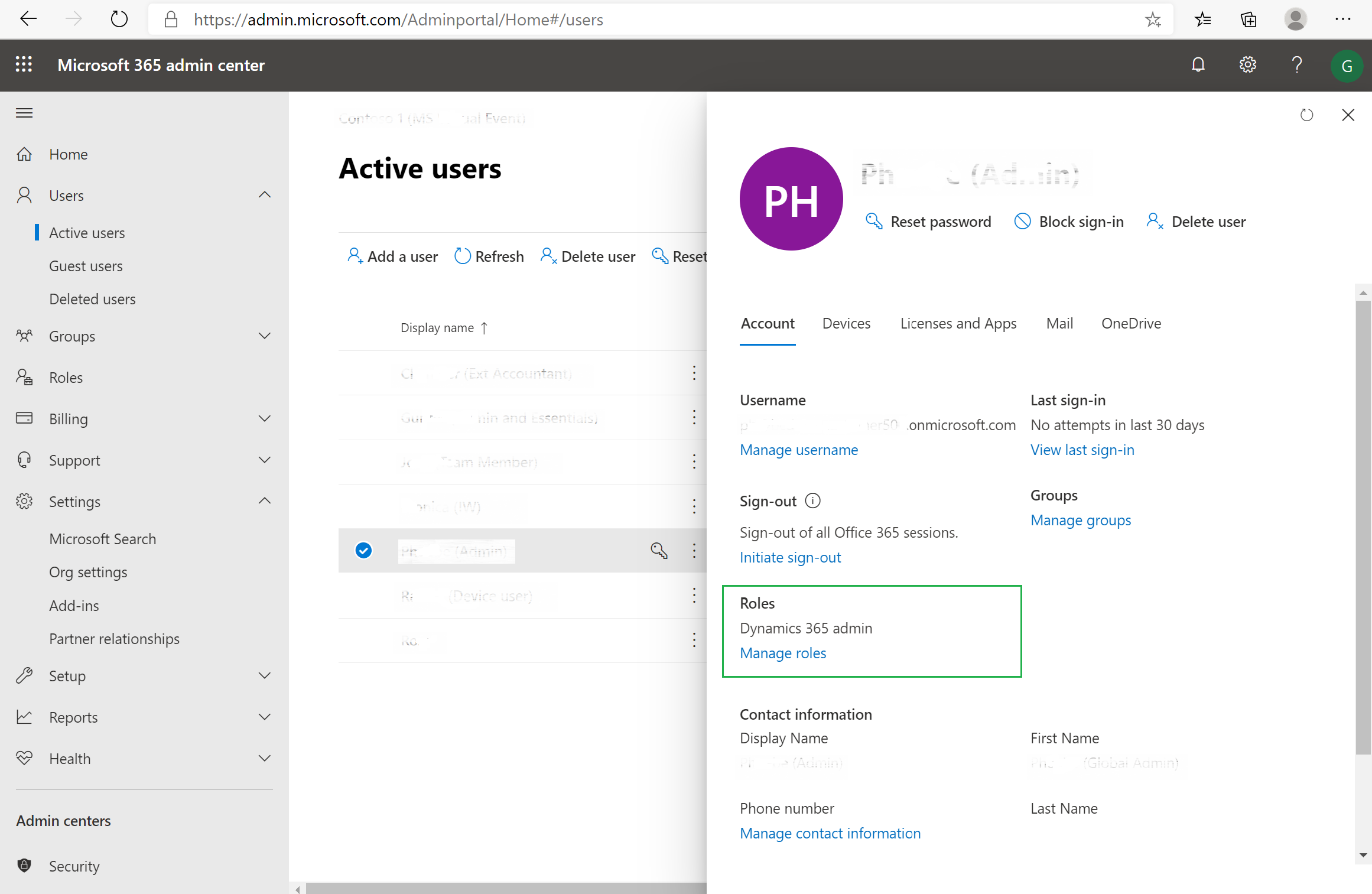The image size is (1372, 894).
Task: Click the Add a user icon
Action: 354,255
